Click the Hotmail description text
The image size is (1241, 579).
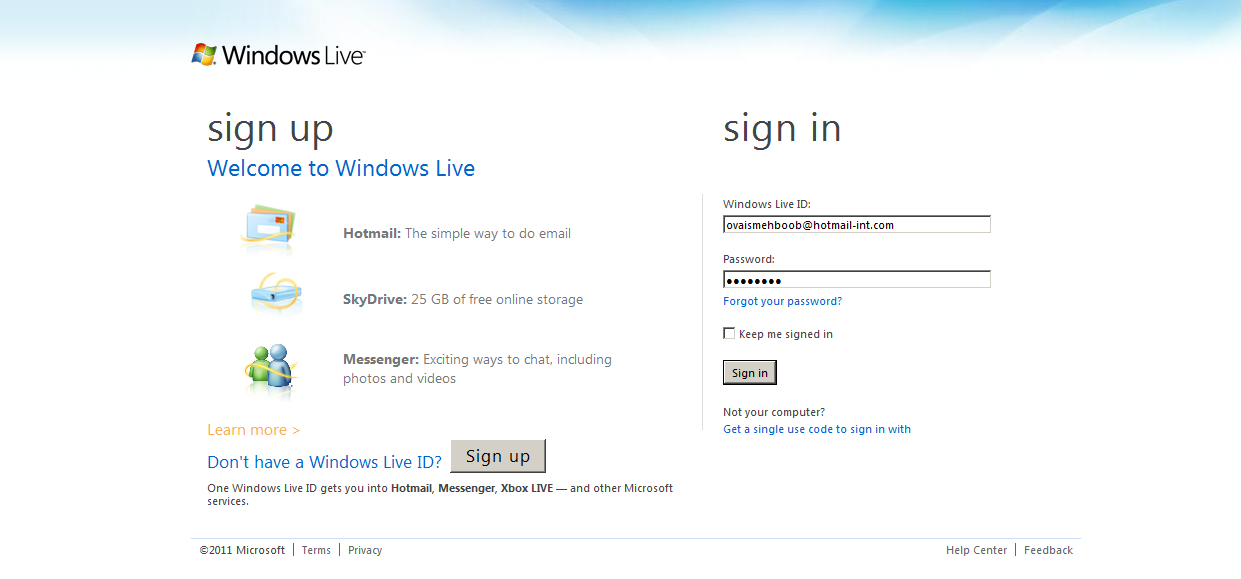[x=457, y=234]
